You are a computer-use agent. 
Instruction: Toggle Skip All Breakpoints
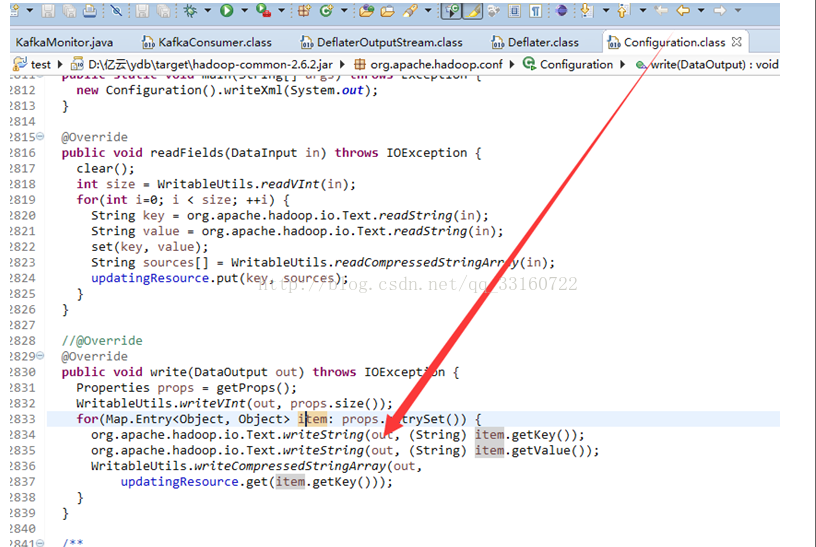(116, 10)
